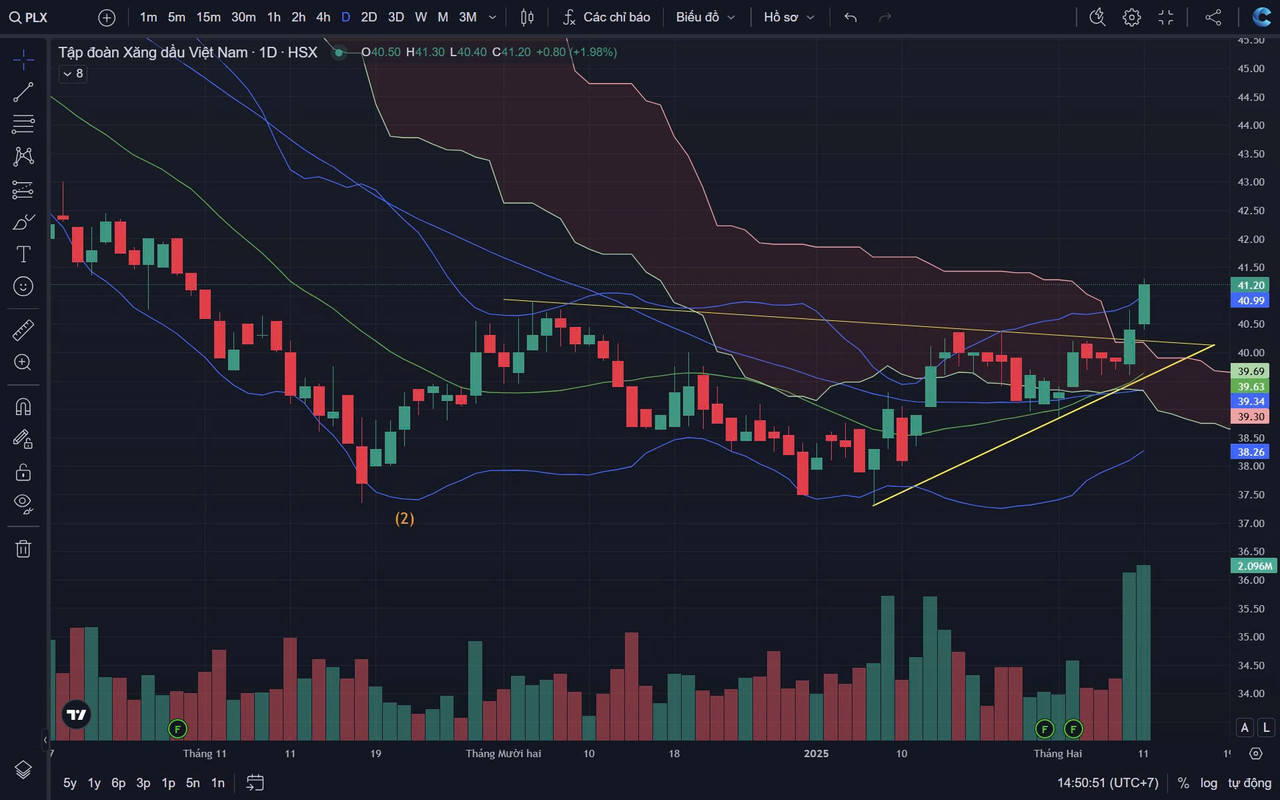Expand the timeframe list chevron after 3M

(x=492, y=17)
